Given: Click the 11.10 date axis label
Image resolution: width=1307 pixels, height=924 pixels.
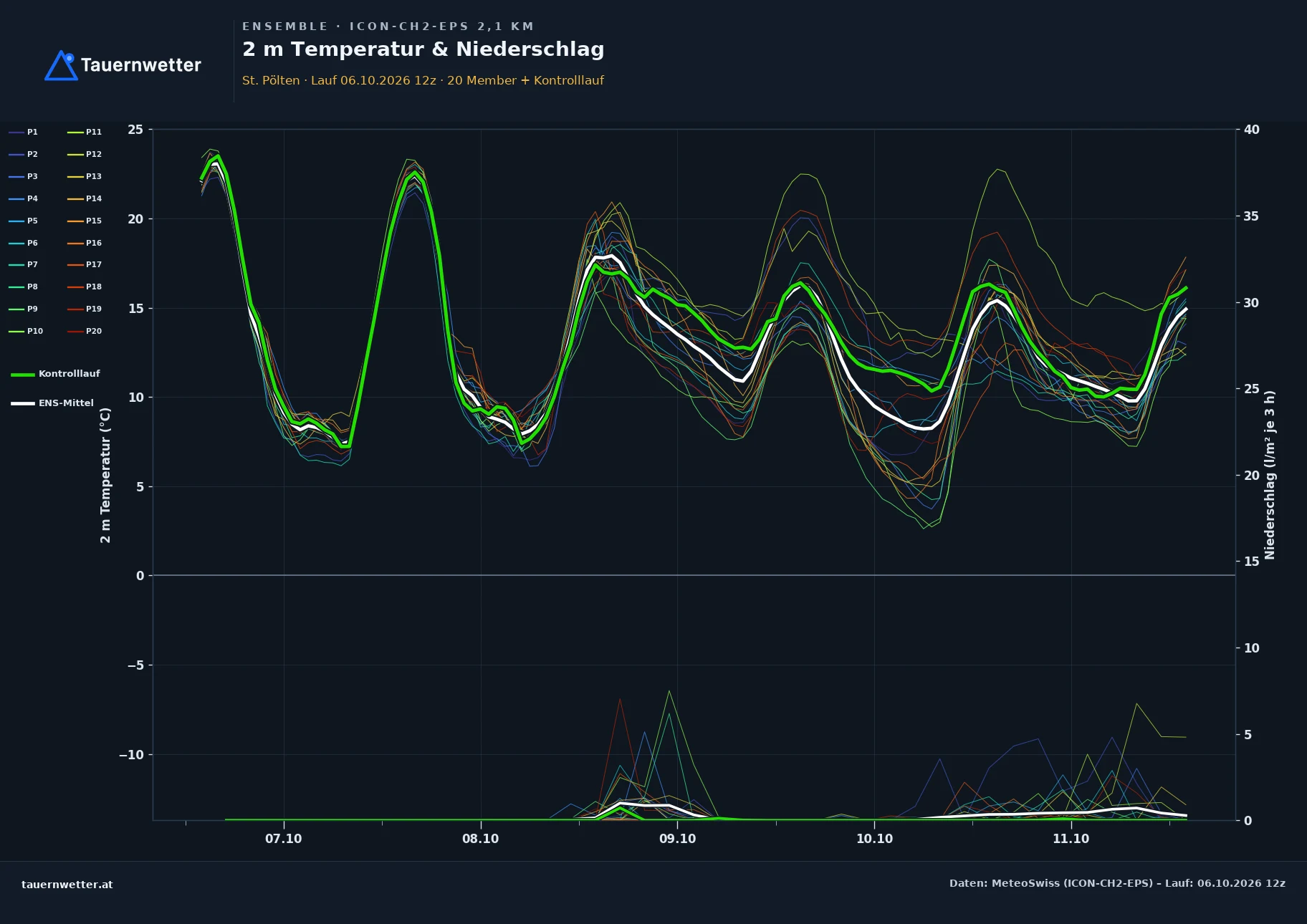Looking at the screenshot, I should coord(1071,839).
